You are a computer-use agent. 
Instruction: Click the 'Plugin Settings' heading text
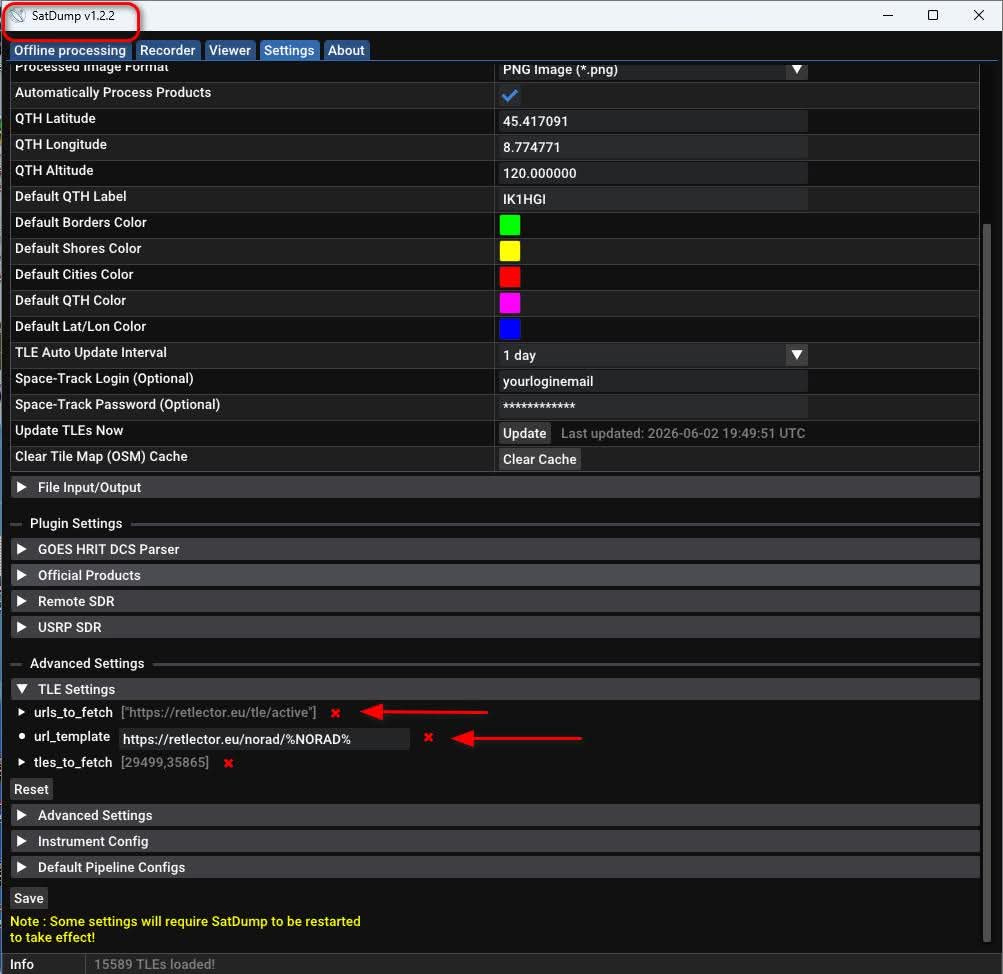[76, 523]
